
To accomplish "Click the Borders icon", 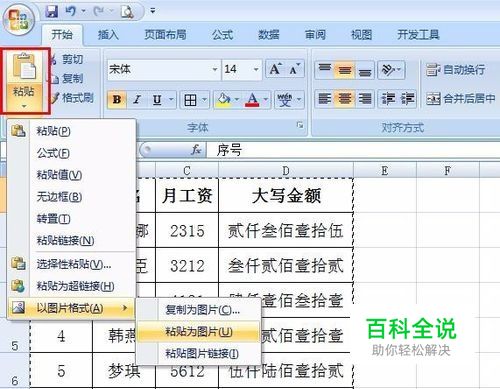I will pyautogui.click(x=190, y=99).
